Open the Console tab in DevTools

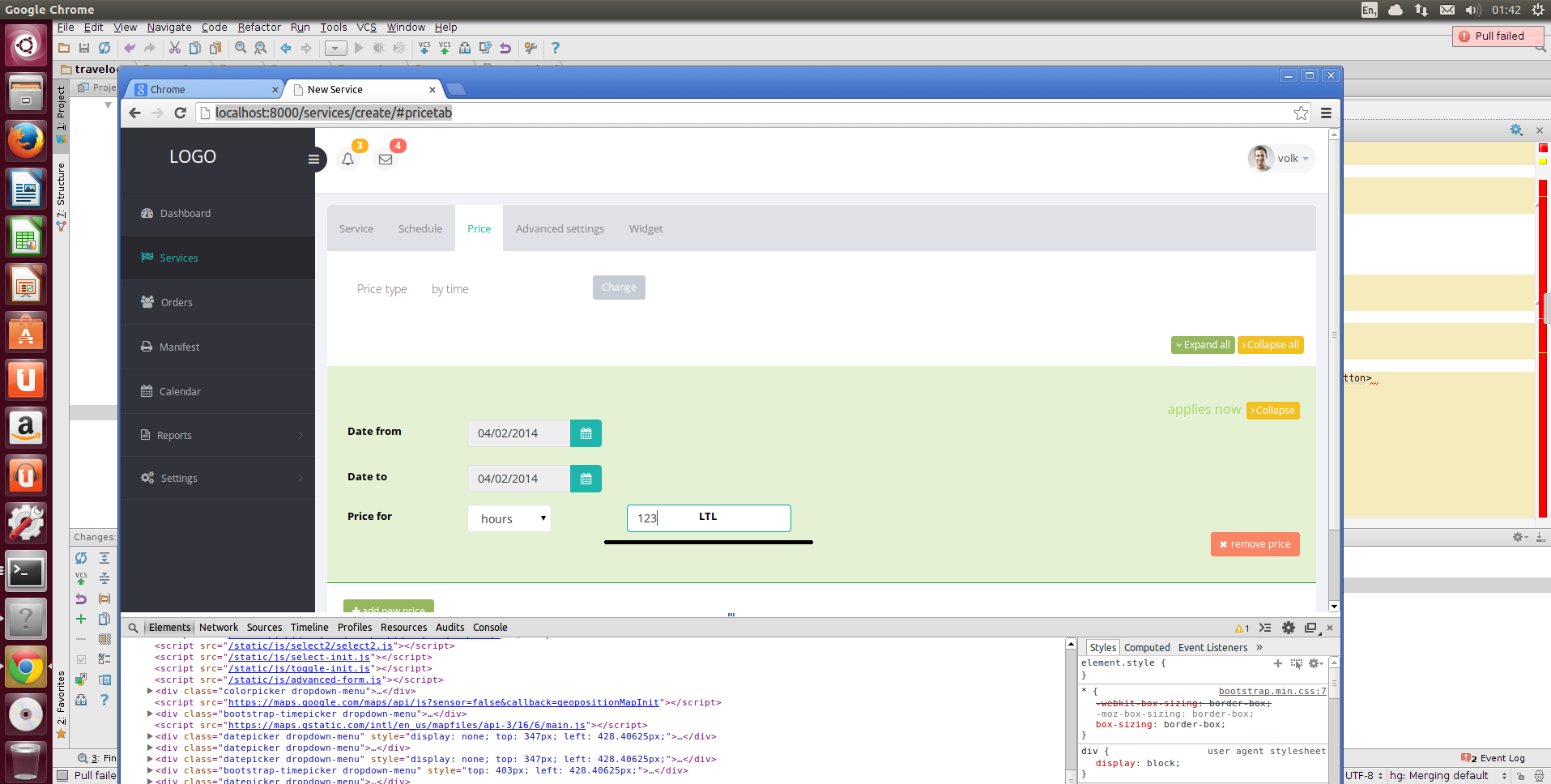point(490,628)
